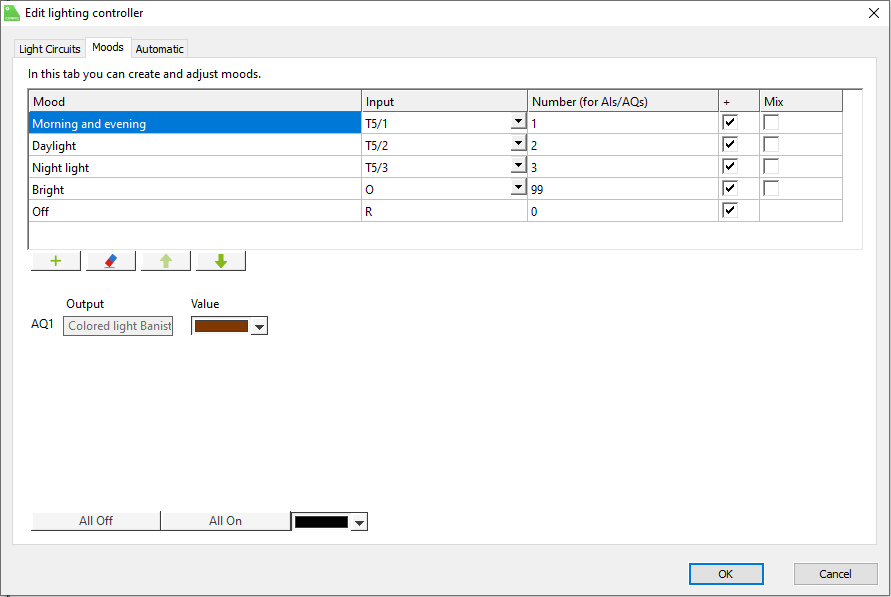Switch to the Light Circuits tab
891x597 pixels.
50,49
